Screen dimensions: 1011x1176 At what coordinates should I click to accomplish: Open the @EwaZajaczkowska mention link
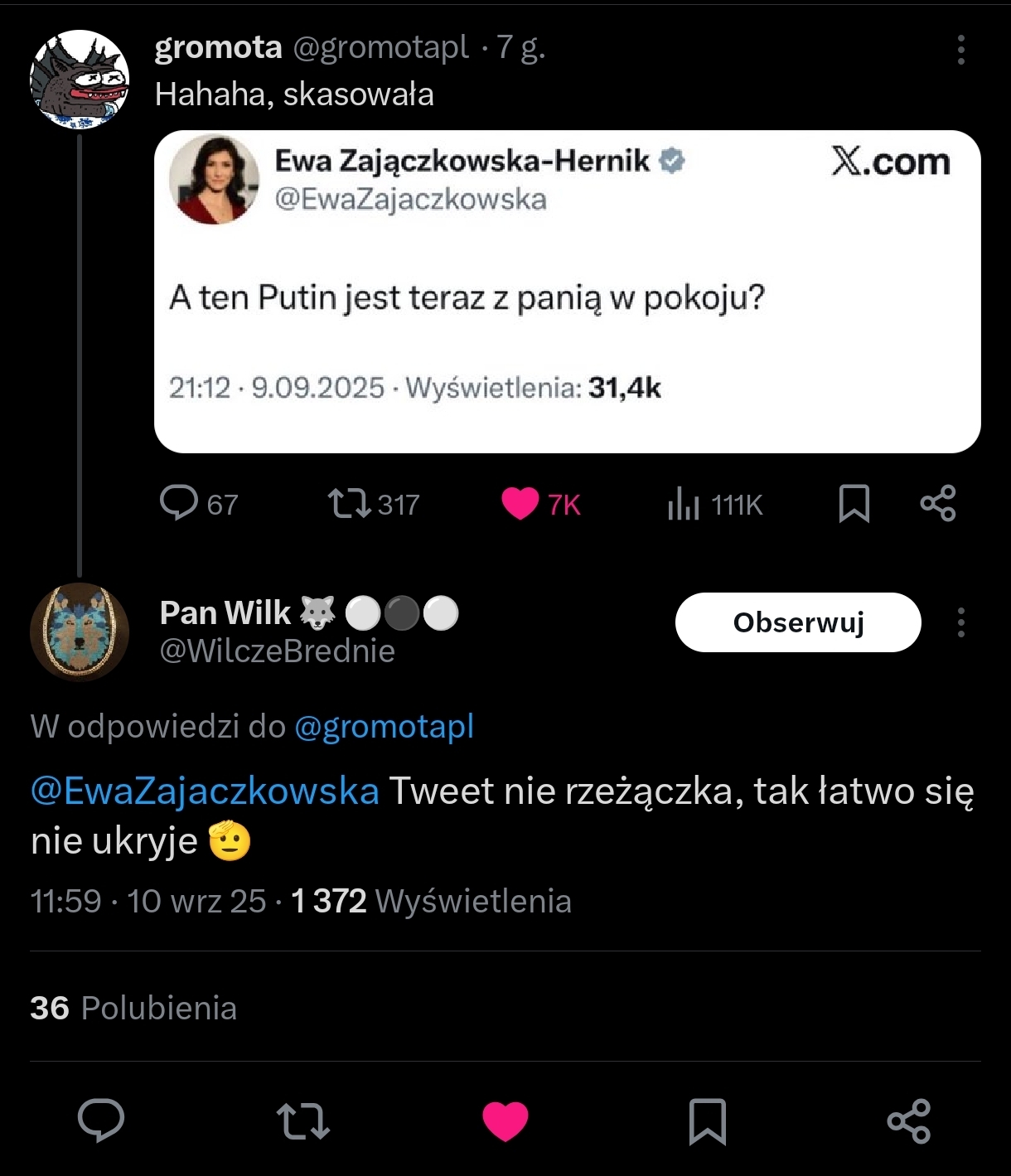pos(205,791)
